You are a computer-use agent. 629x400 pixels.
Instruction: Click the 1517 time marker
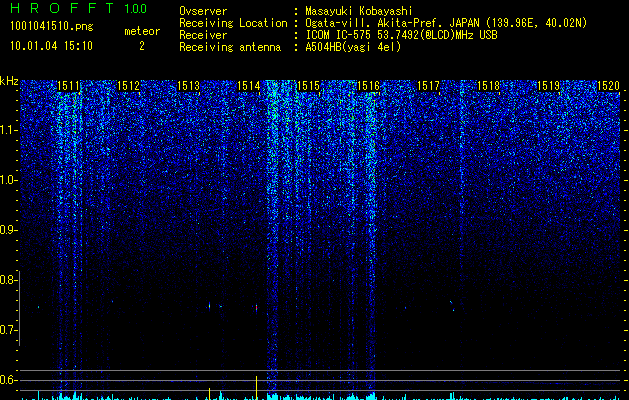click(x=428, y=86)
